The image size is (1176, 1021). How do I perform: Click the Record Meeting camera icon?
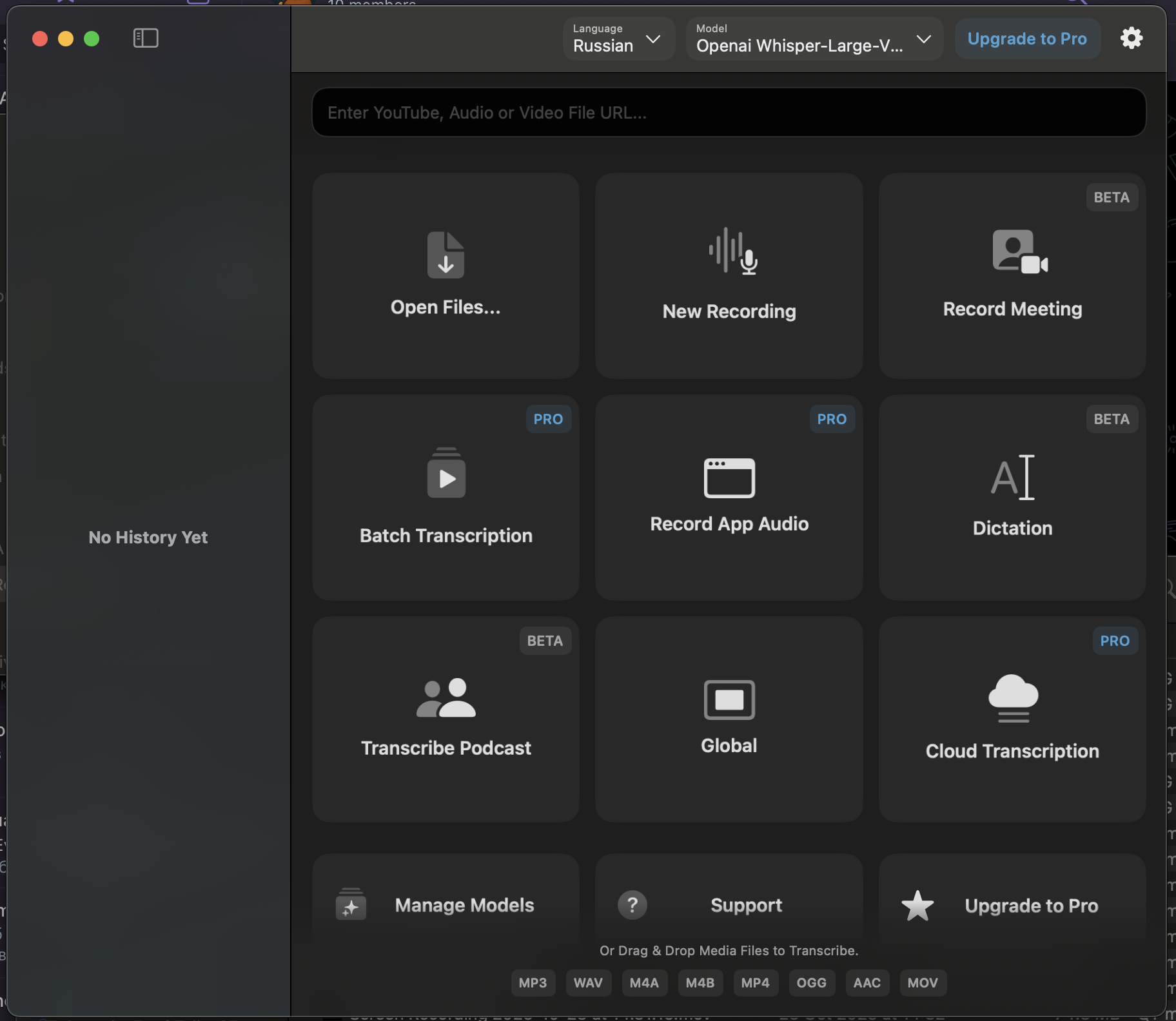1019,251
